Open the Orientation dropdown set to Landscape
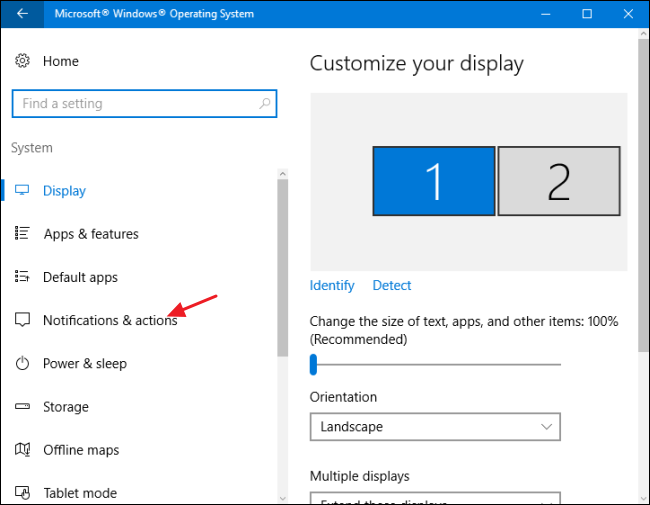 click(435, 427)
